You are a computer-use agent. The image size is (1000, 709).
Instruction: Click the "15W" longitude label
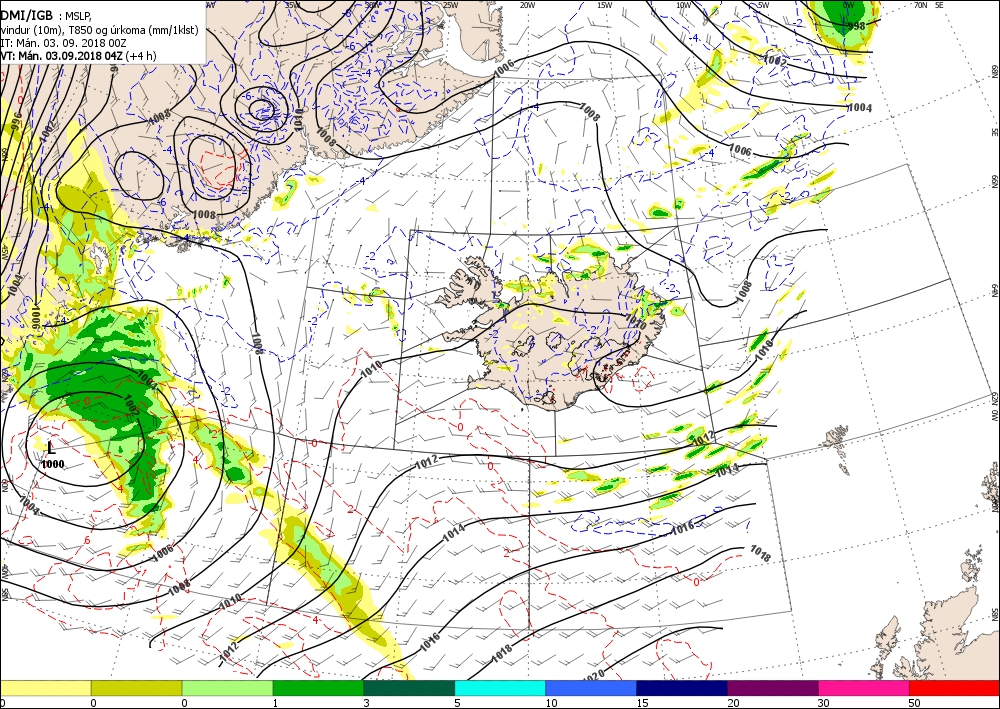[605, 5]
